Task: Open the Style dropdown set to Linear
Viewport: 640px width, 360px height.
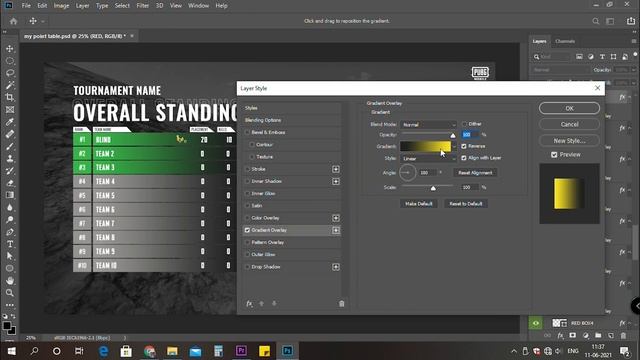Action: pyautogui.click(x=428, y=158)
